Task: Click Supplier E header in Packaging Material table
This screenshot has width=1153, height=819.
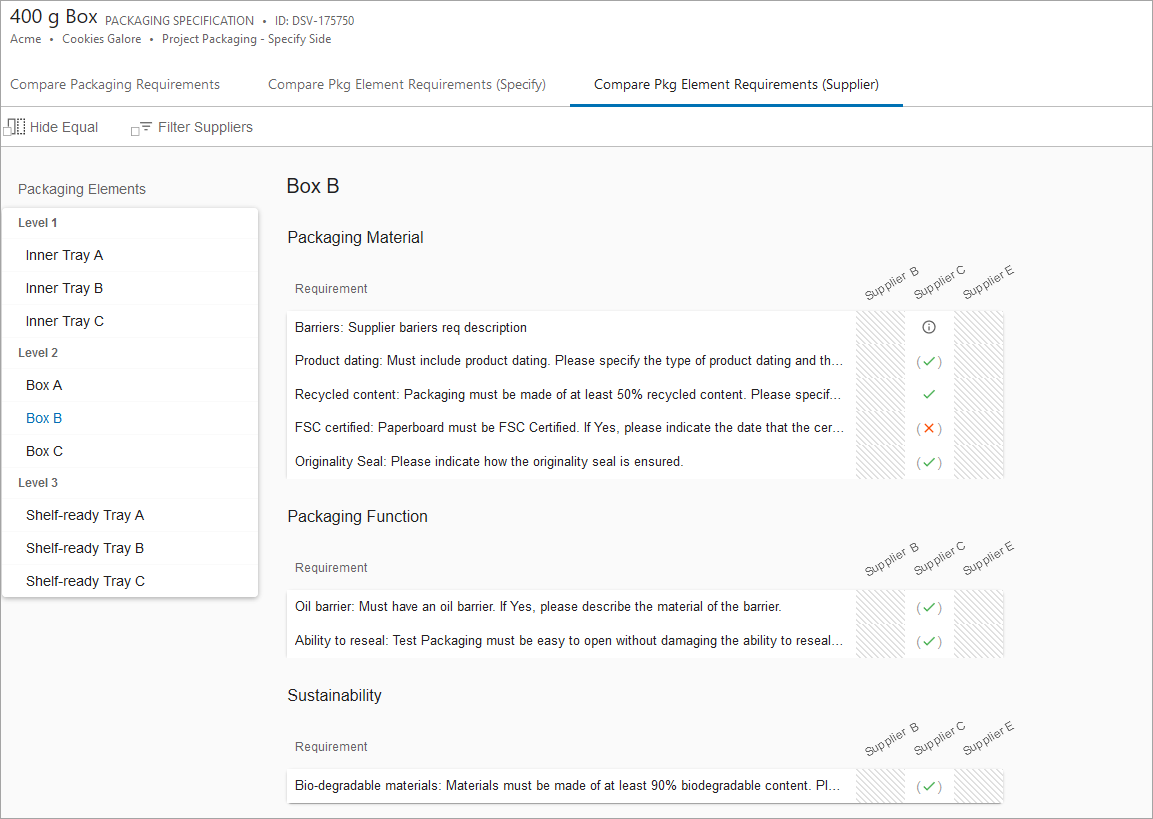Action: coord(988,282)
